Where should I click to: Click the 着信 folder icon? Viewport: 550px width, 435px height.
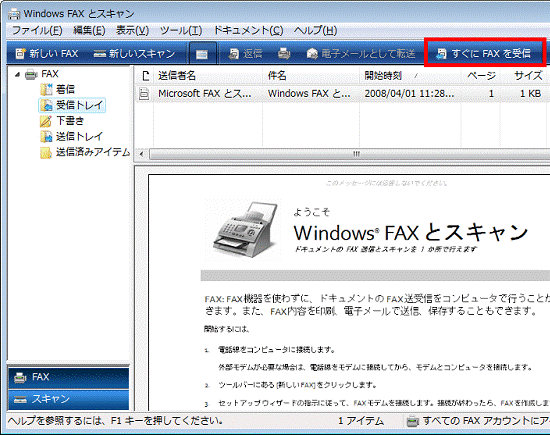(x=46, y=89)
